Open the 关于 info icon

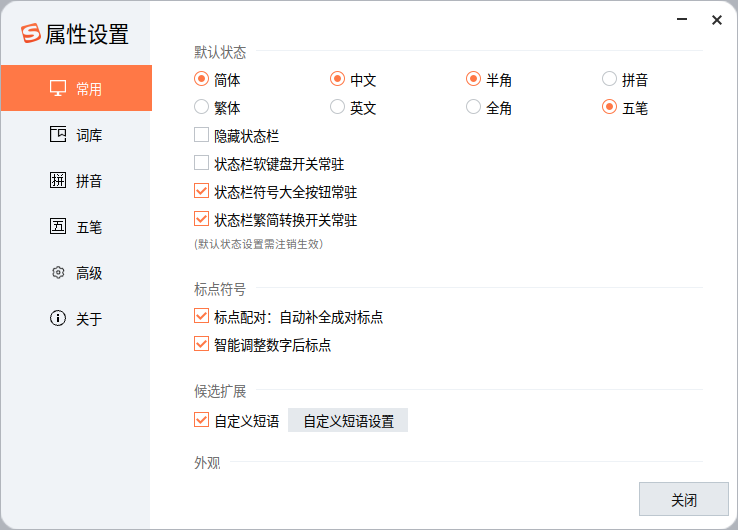pyautogui.click(x=58, y=318)
